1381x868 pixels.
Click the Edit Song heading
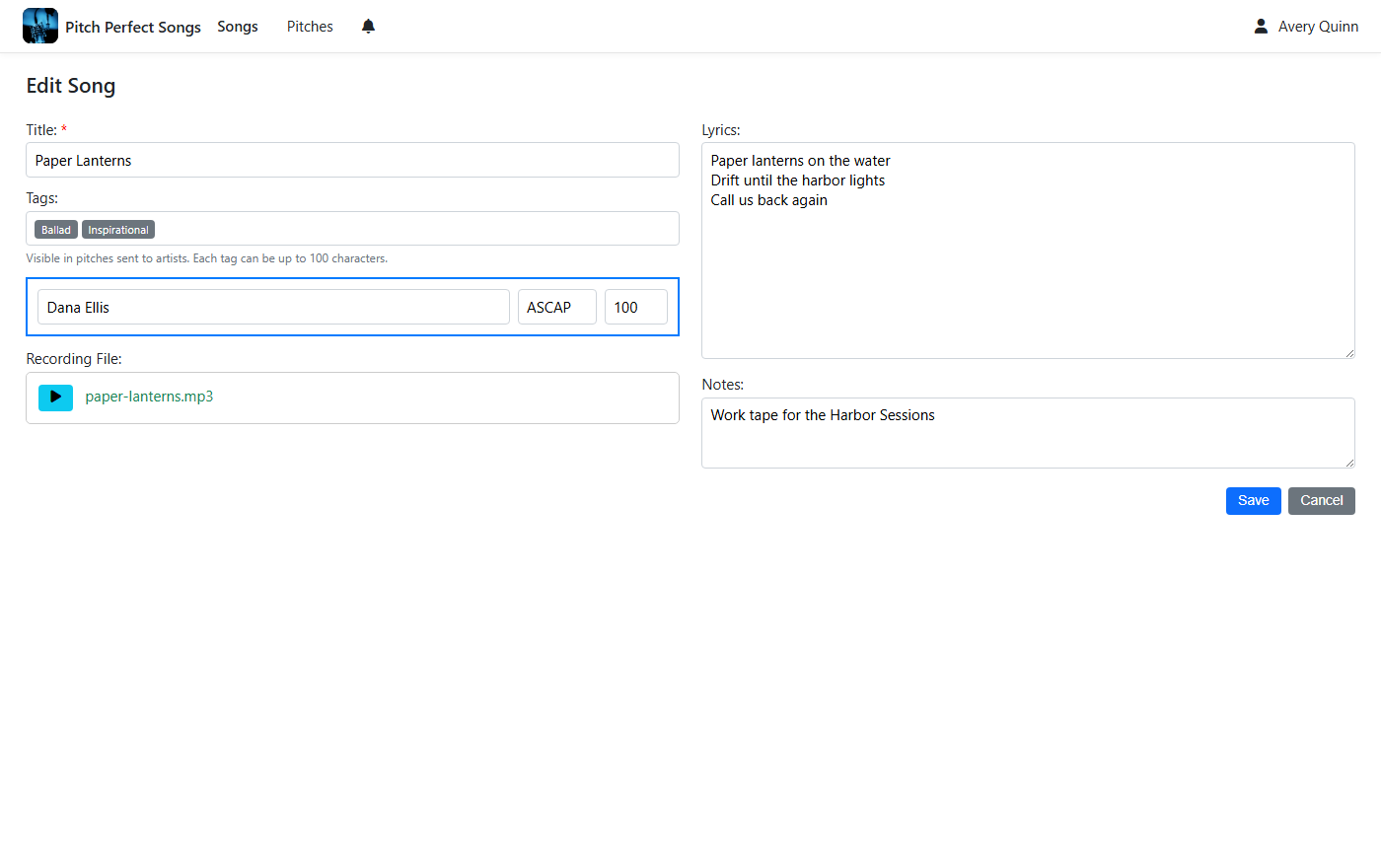point(71,86)
